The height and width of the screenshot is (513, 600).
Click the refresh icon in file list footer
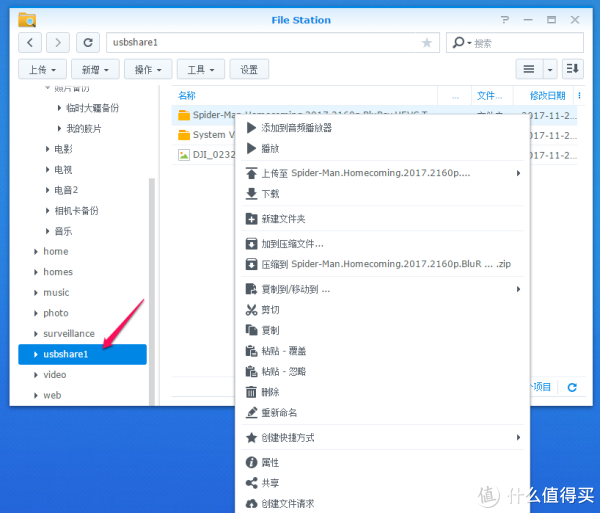(x=572, y=387)
